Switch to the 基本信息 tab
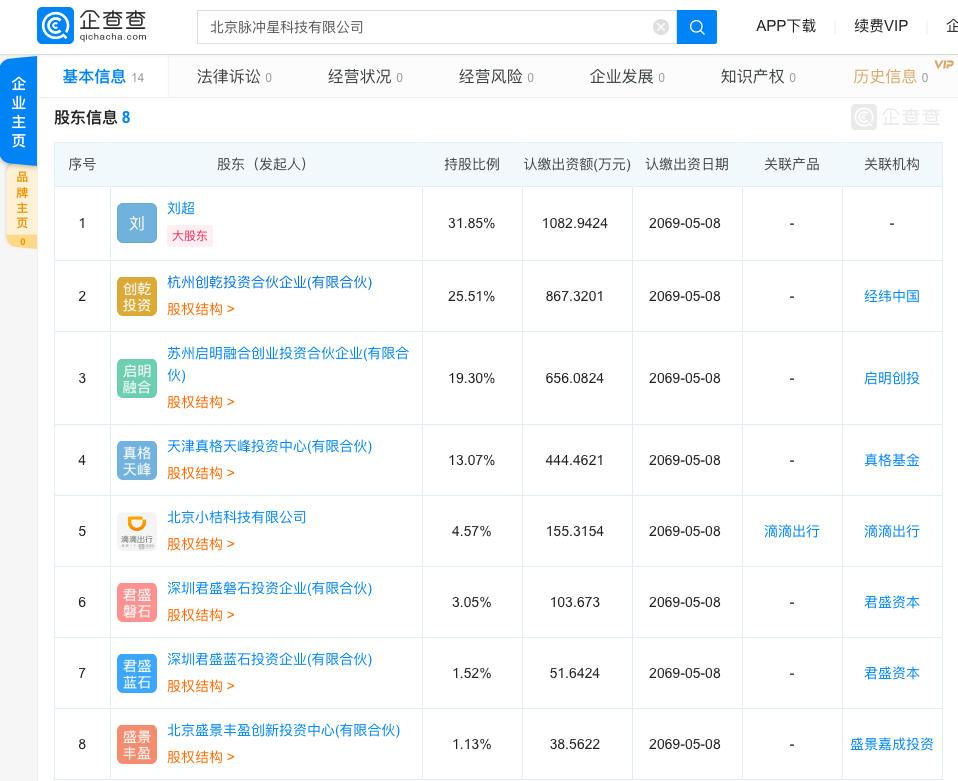Screen dimensions: 958x781 tap(103, 77)
